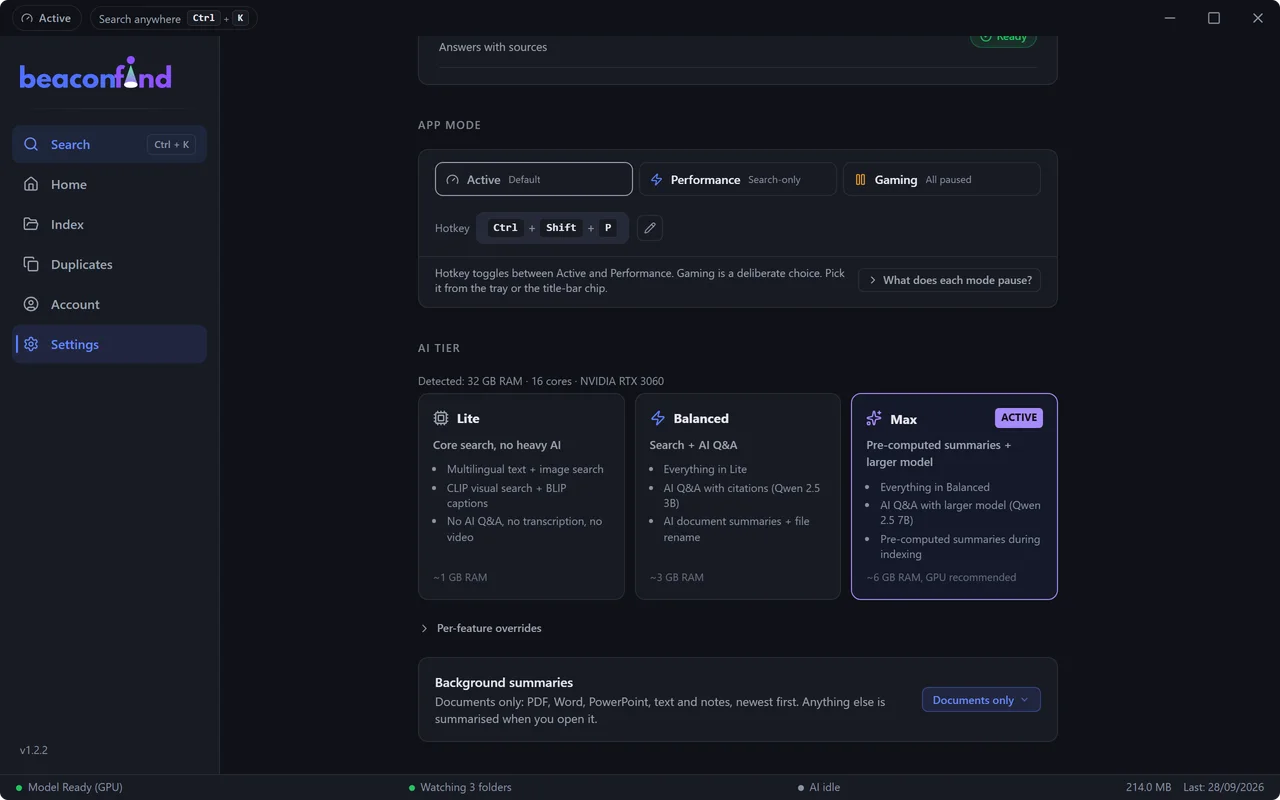Navigate to Duplicates page
Screen dimensions: 1280x800
(109, 264)
